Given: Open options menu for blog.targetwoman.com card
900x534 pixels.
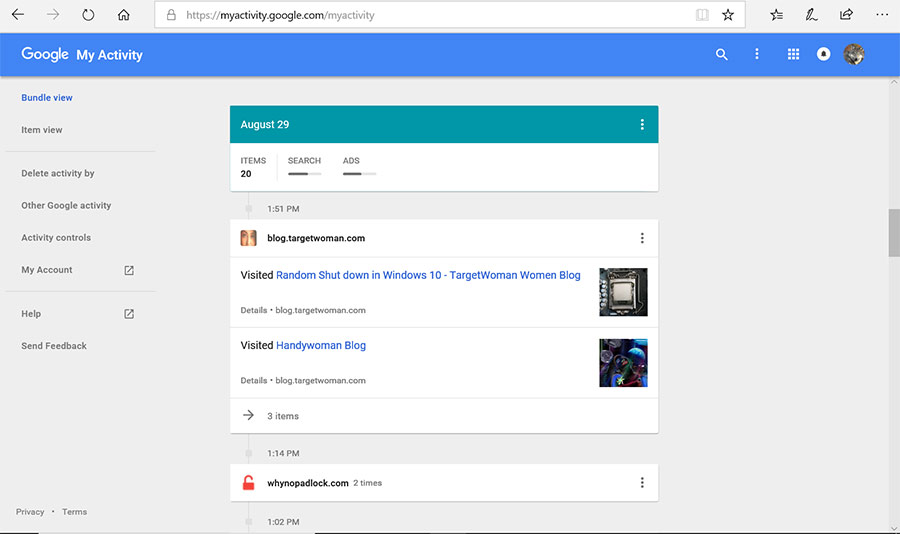Looking at the screenshot, I should pos(642,238).
